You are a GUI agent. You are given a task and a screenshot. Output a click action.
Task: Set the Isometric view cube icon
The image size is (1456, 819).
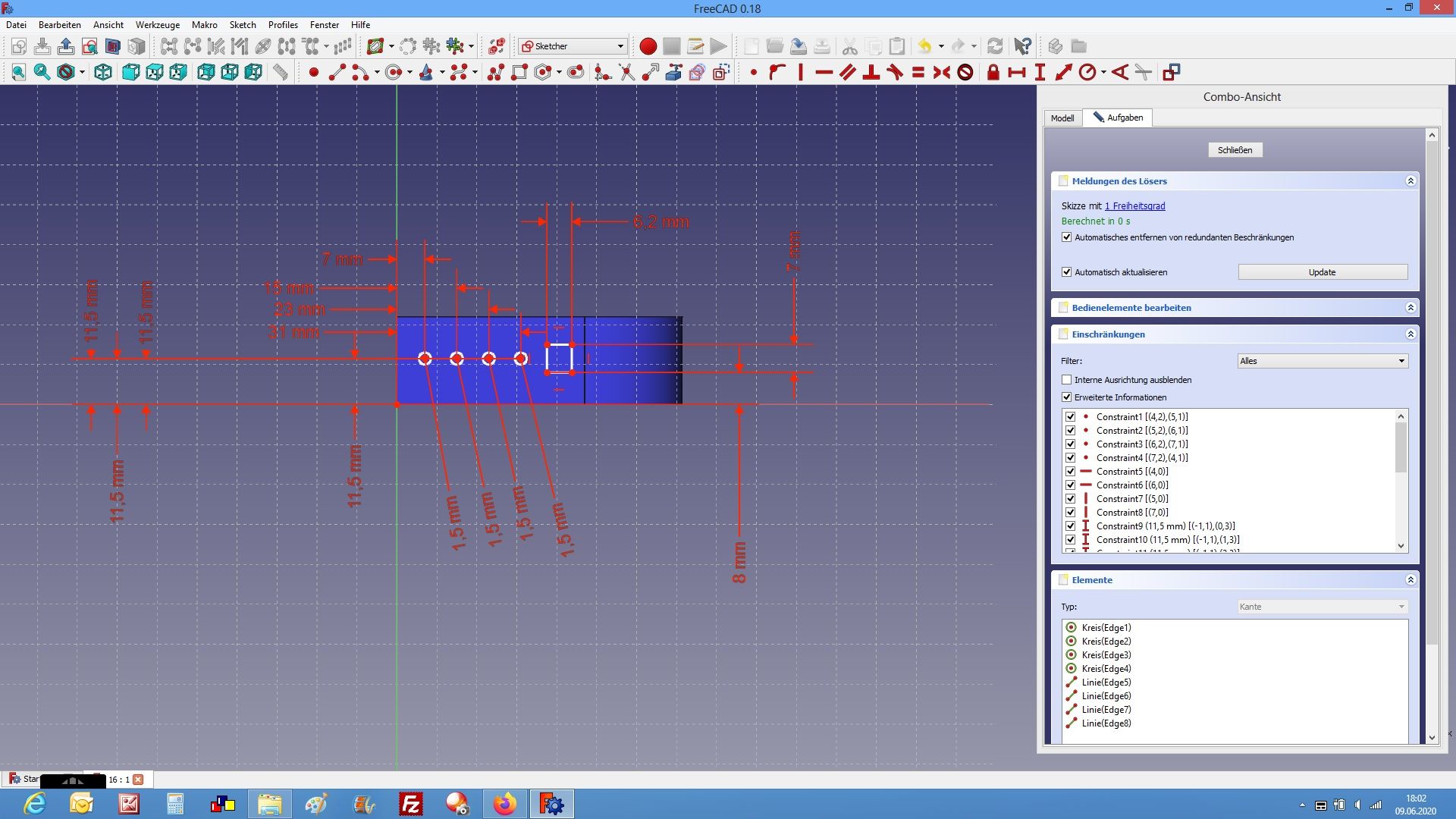tap(103, 72)
